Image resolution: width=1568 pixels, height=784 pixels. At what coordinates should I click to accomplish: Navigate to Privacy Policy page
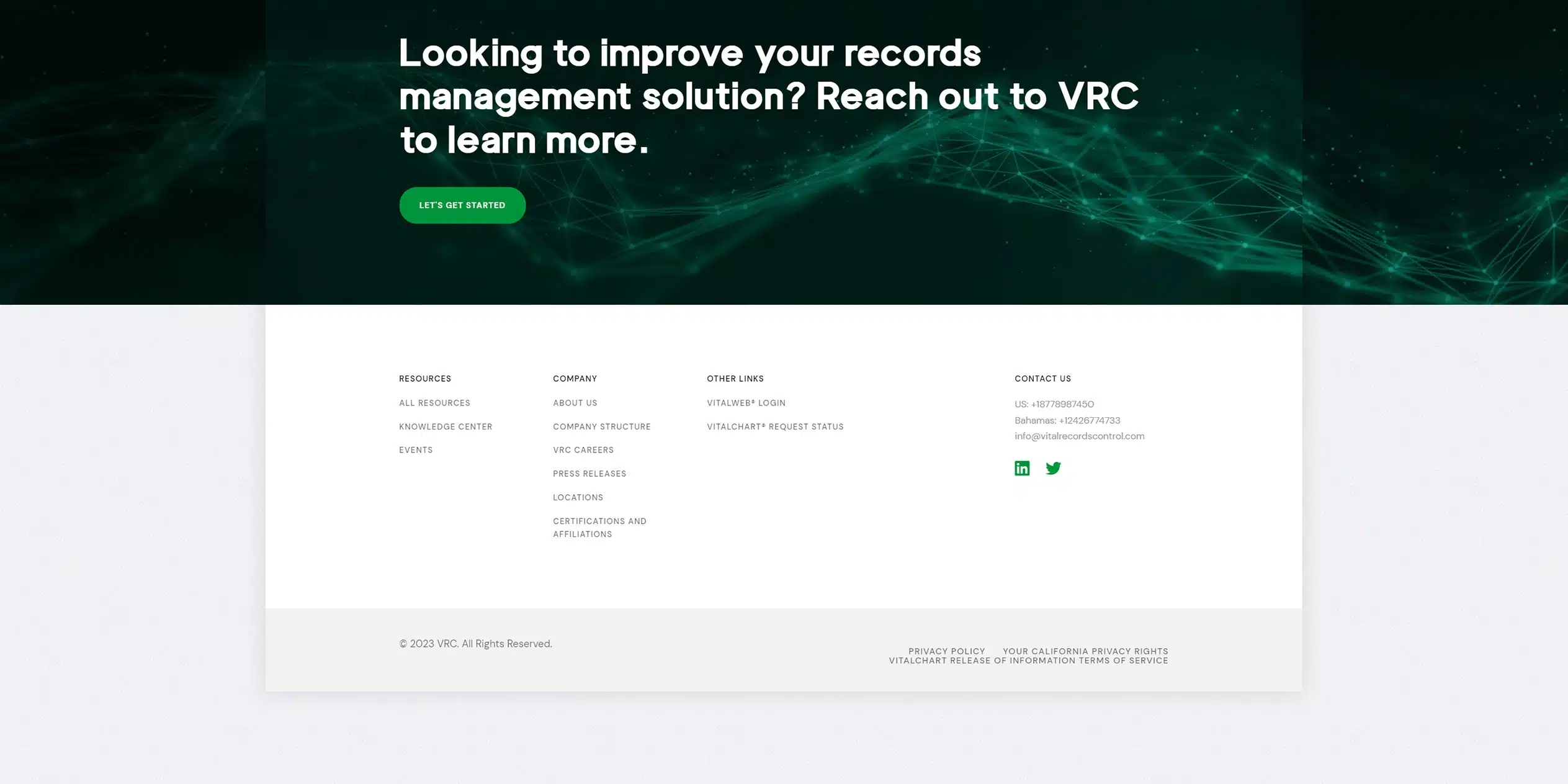[946, 651]
